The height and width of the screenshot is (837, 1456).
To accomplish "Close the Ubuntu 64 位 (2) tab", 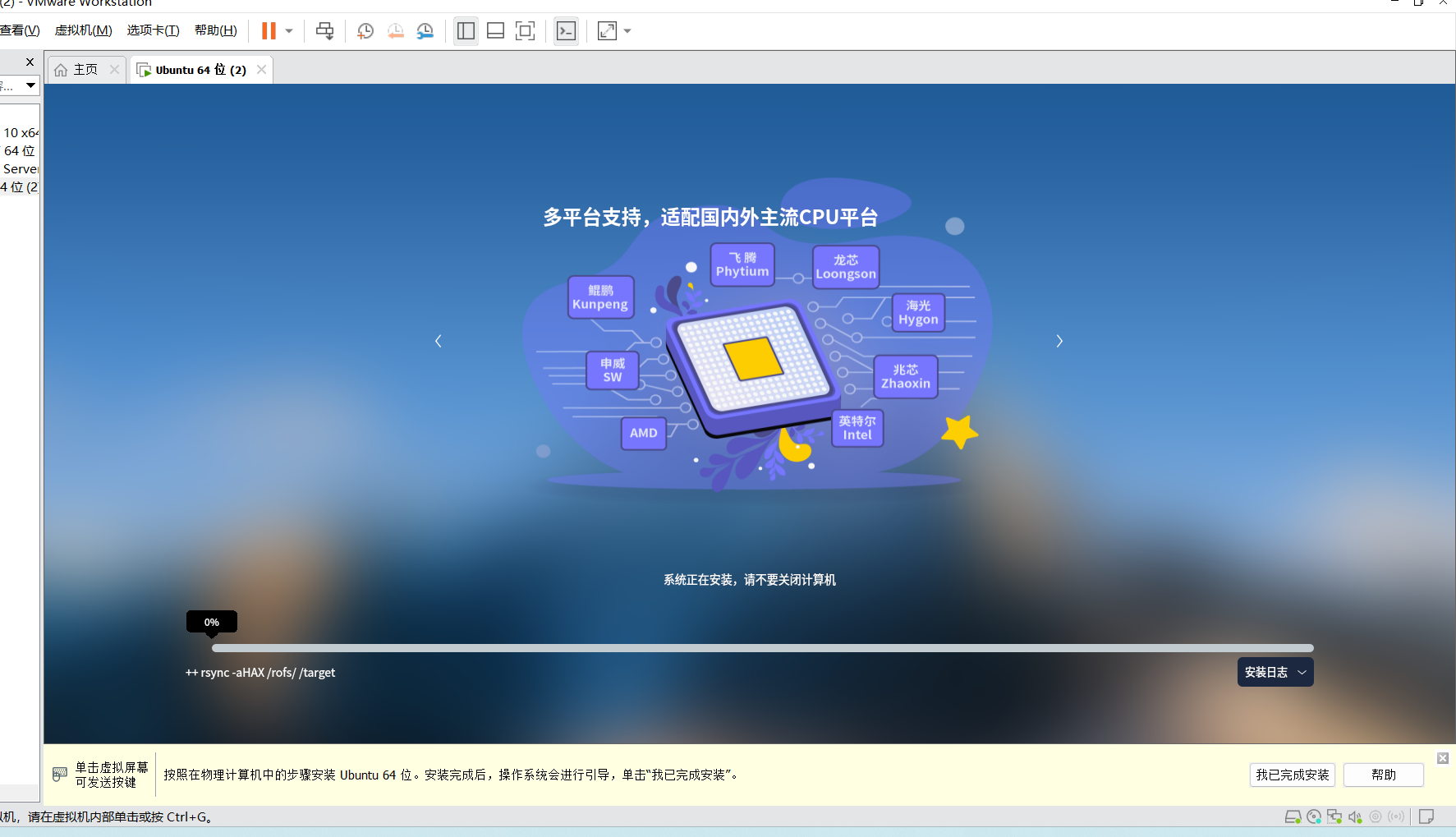I will (261, 70).
